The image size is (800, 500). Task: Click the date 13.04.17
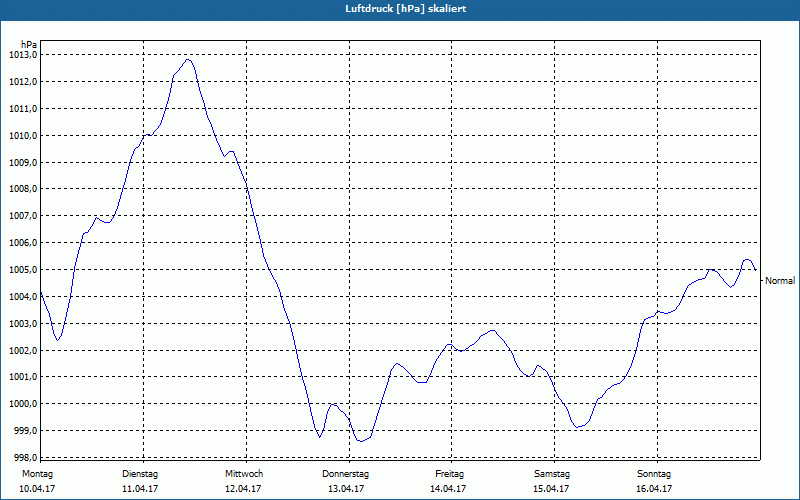346,489
